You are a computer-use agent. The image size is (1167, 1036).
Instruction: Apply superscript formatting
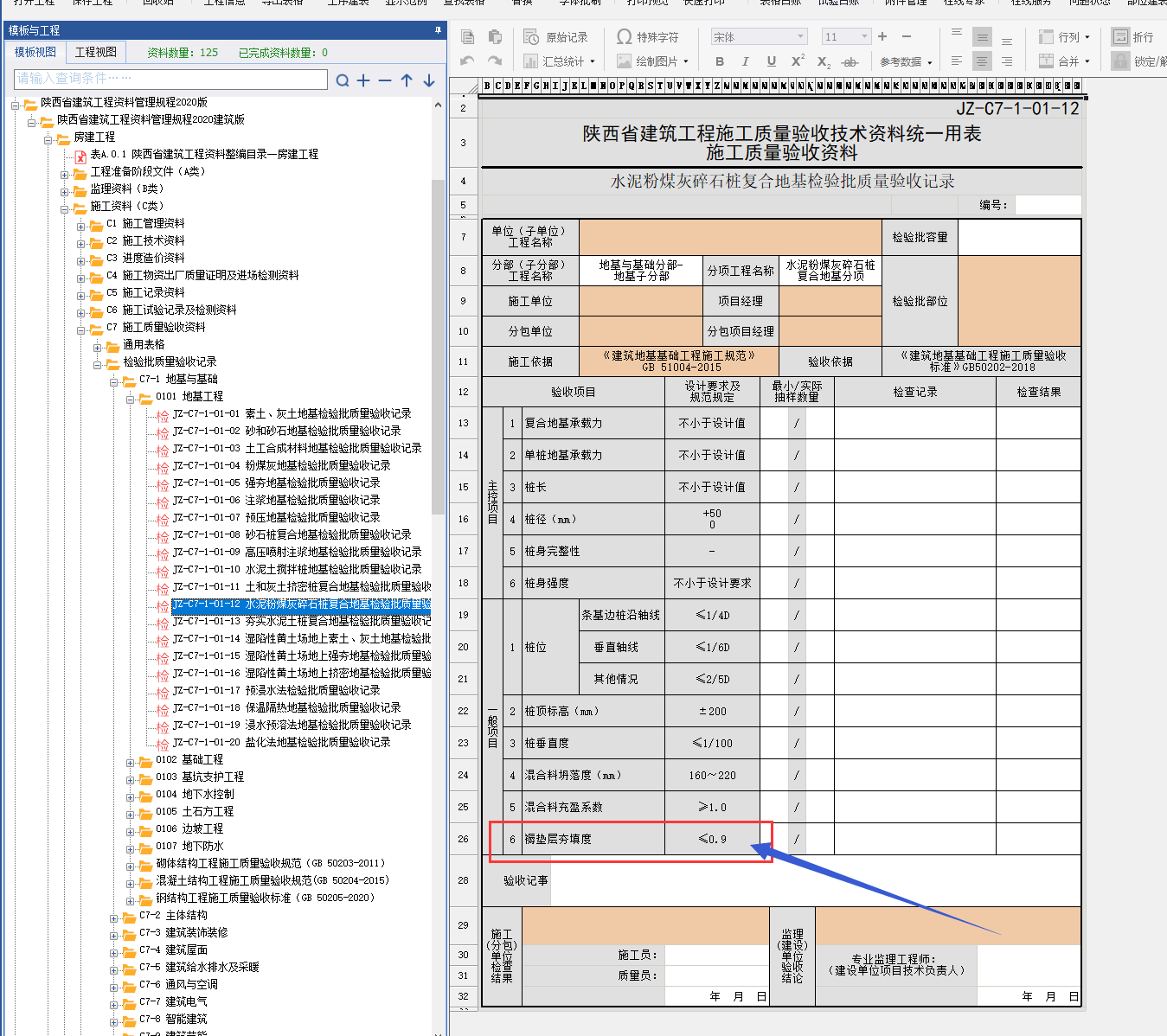[x=797, y=61]
